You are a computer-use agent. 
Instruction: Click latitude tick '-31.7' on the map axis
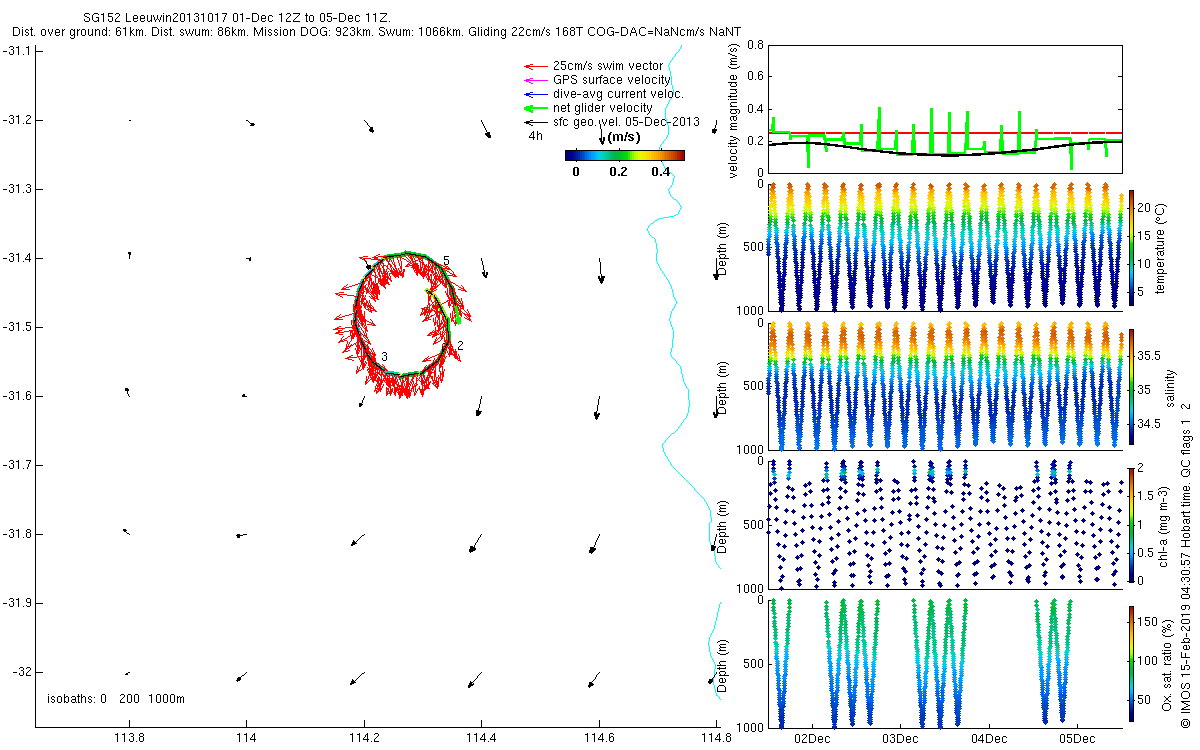point(18,465)
